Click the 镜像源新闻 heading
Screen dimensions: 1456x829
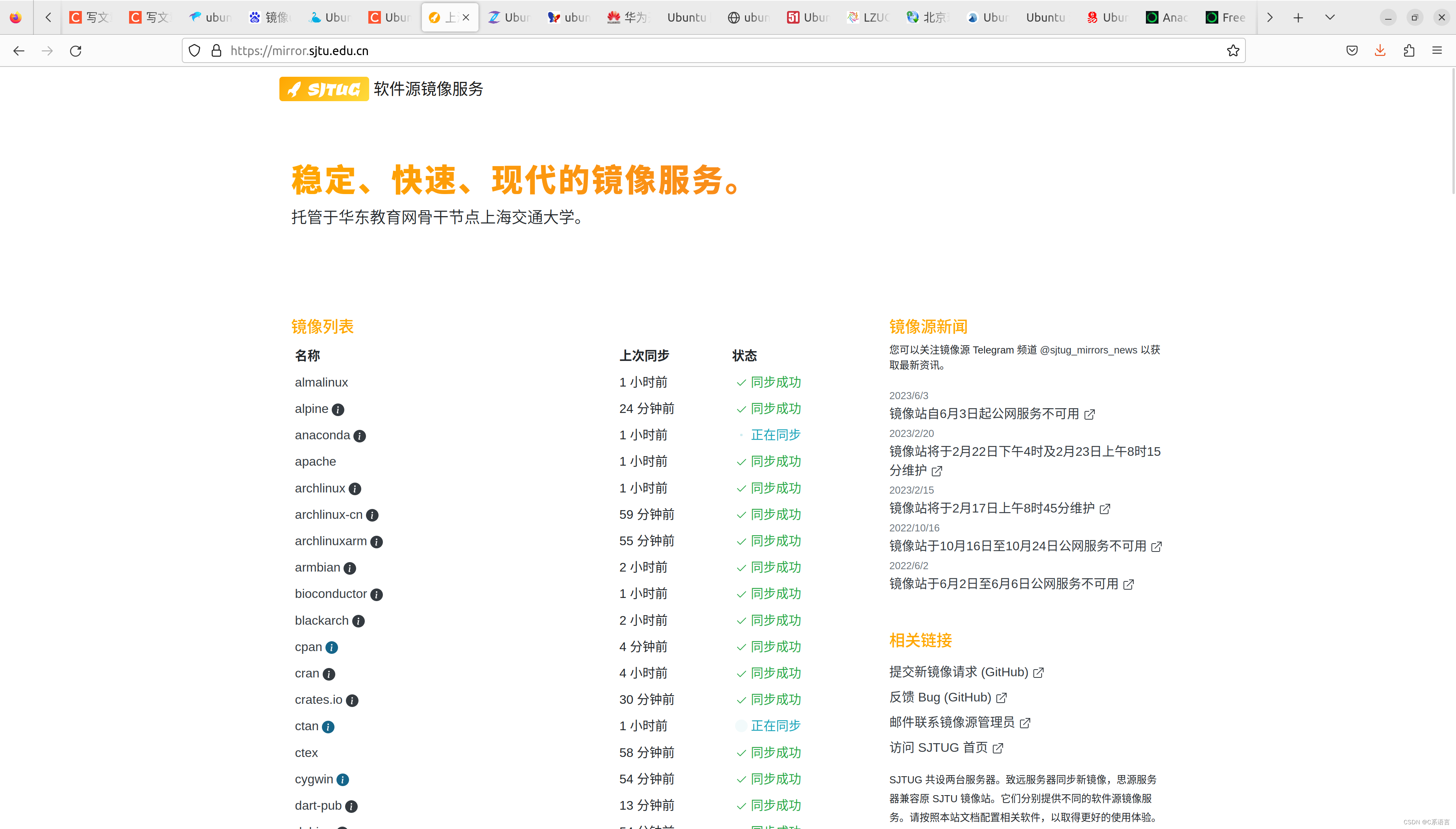click(x=928, y=327)
